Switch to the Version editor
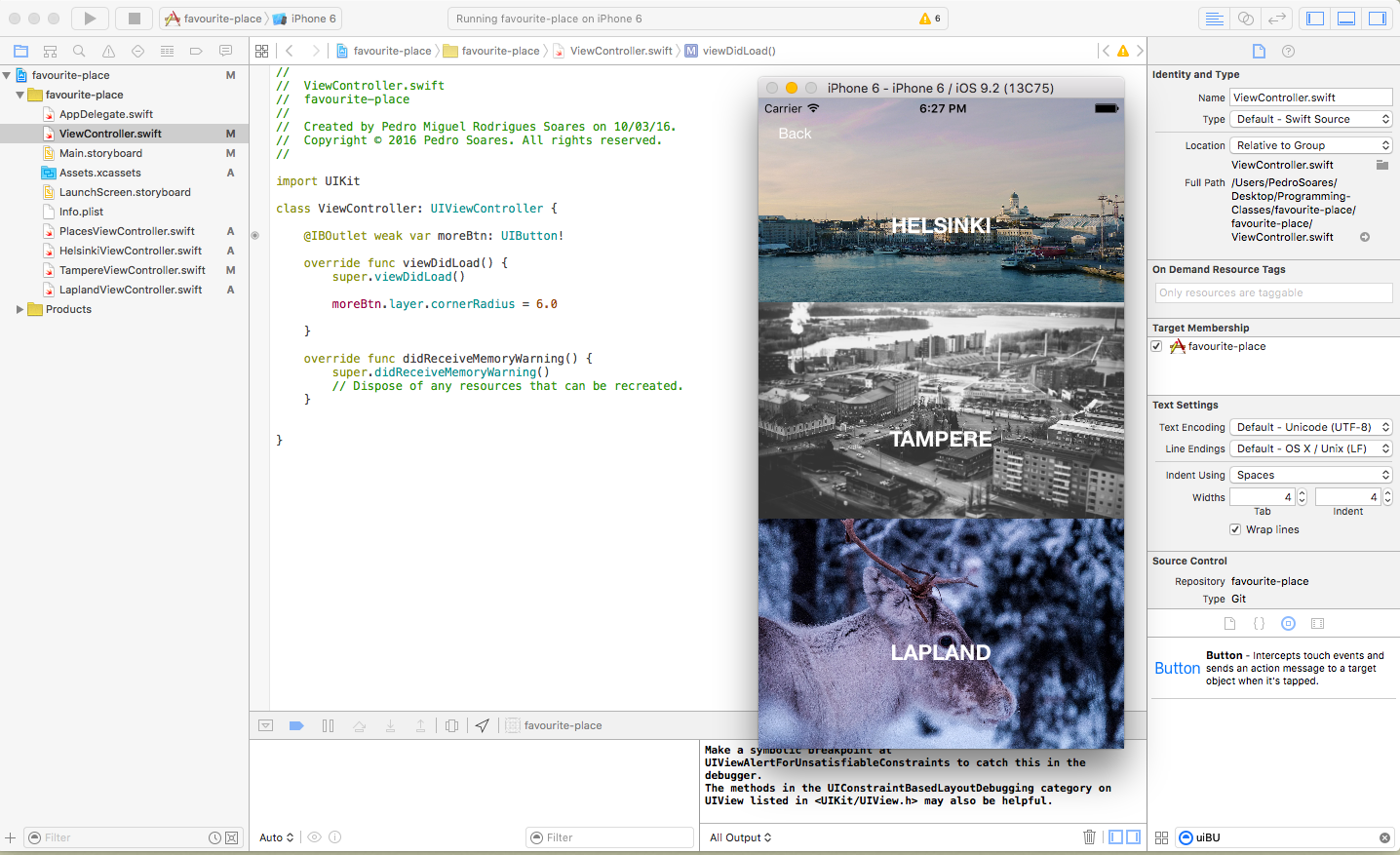This screenshot has width=1400, height=855. click(x=1276, y=19)
